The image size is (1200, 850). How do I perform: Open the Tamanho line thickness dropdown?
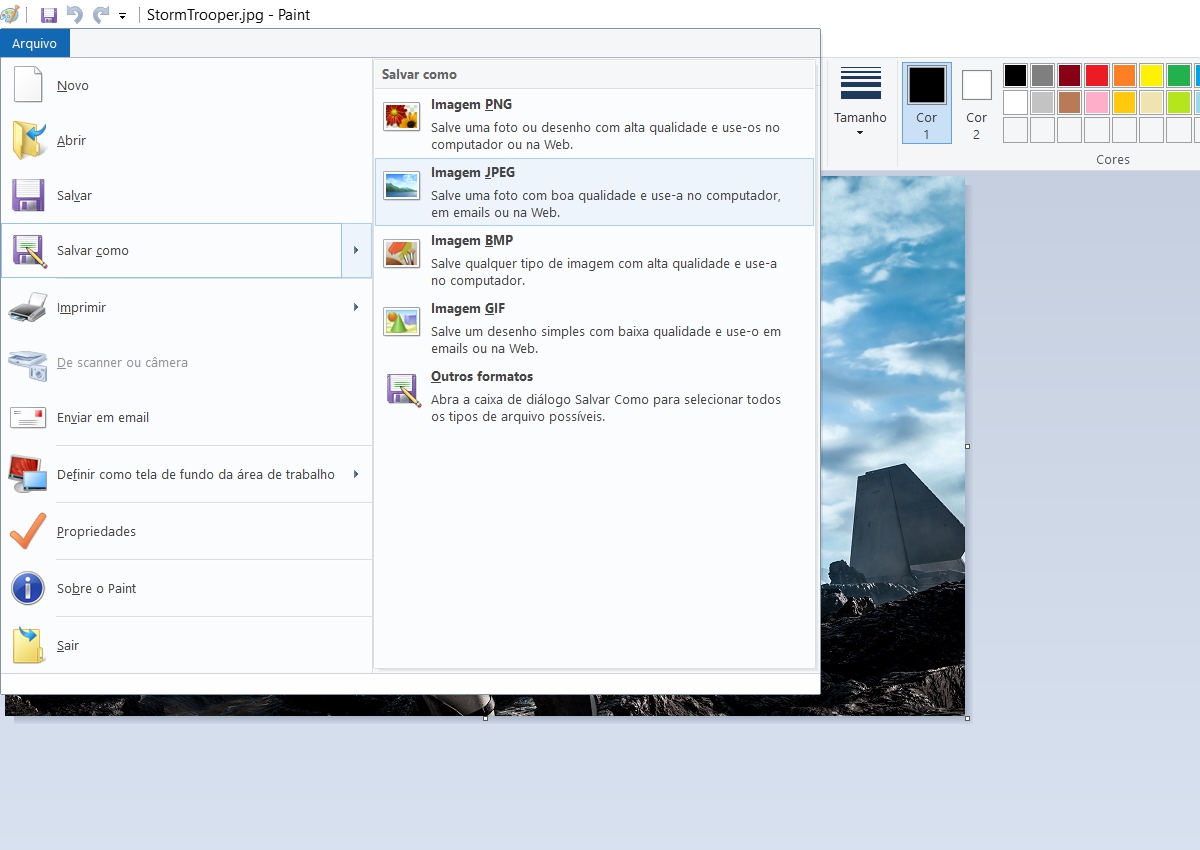pos(860,102)
